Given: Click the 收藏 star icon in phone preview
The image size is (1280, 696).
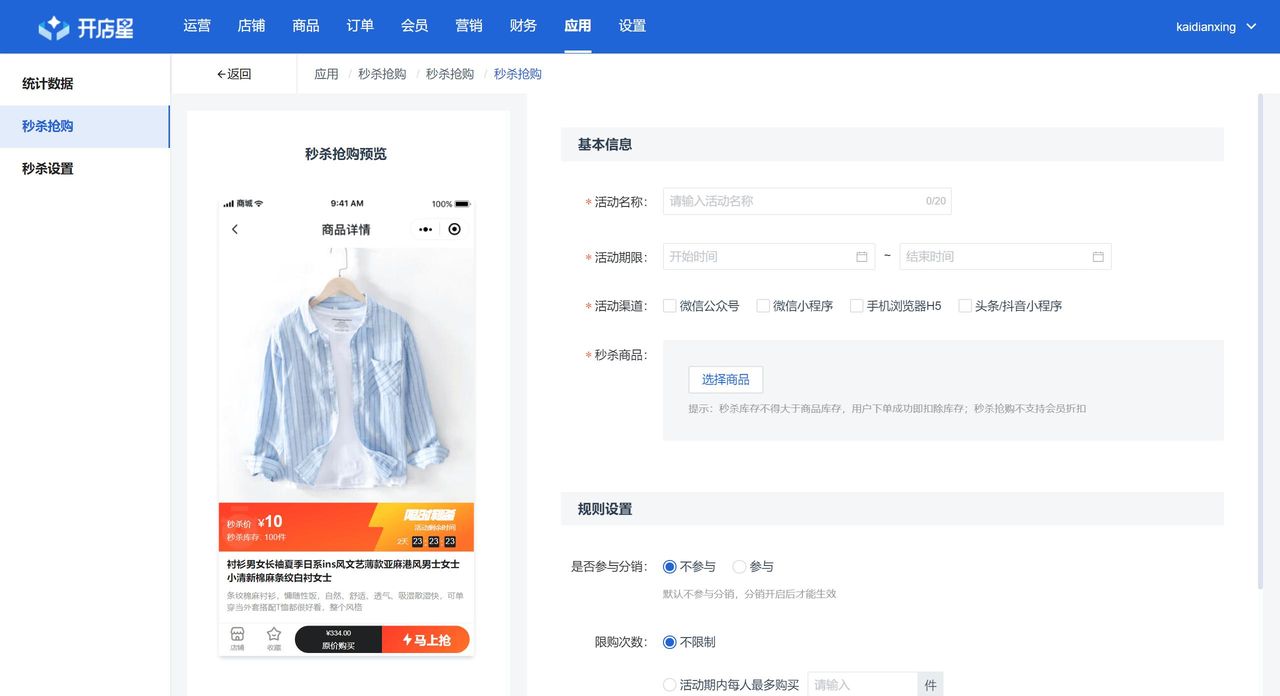Looking at the screenshot, I should coord(276,633).
